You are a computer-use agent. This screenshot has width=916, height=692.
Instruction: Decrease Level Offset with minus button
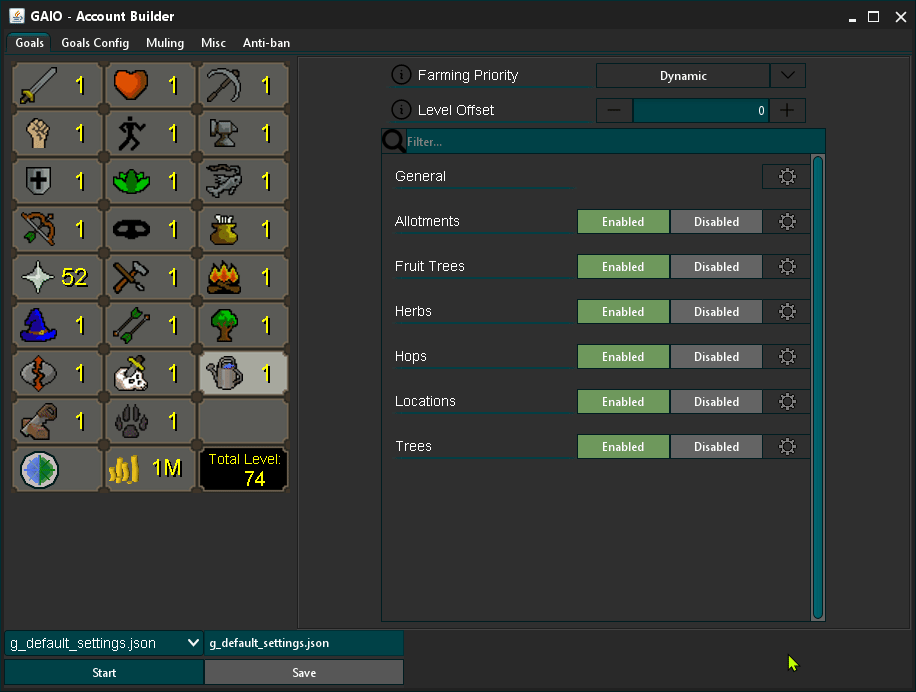(x=613, y=110)
